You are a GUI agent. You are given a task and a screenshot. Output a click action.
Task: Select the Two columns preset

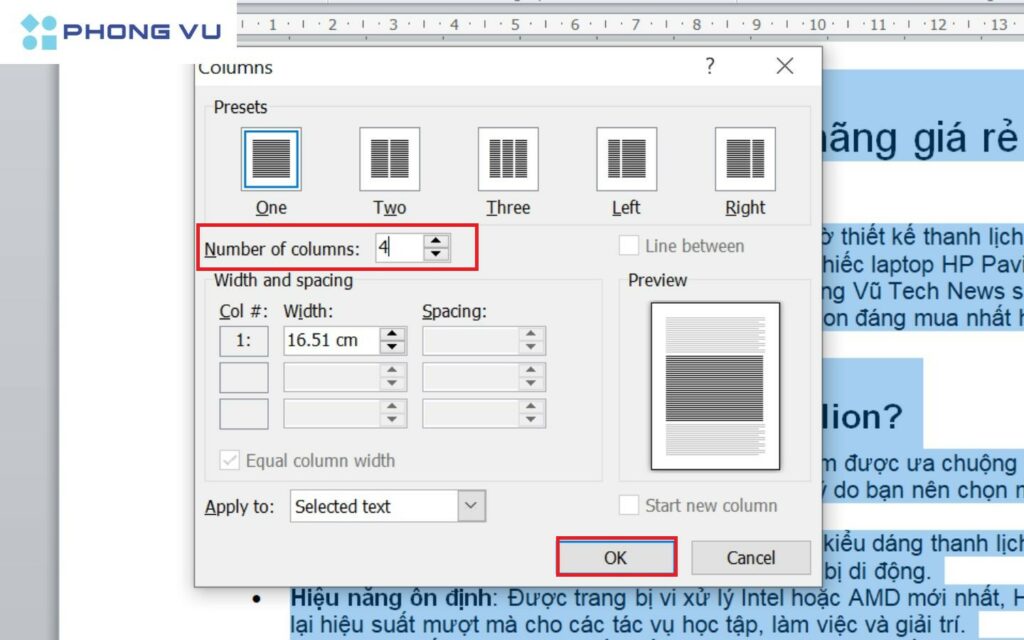(x=389, y=158)
